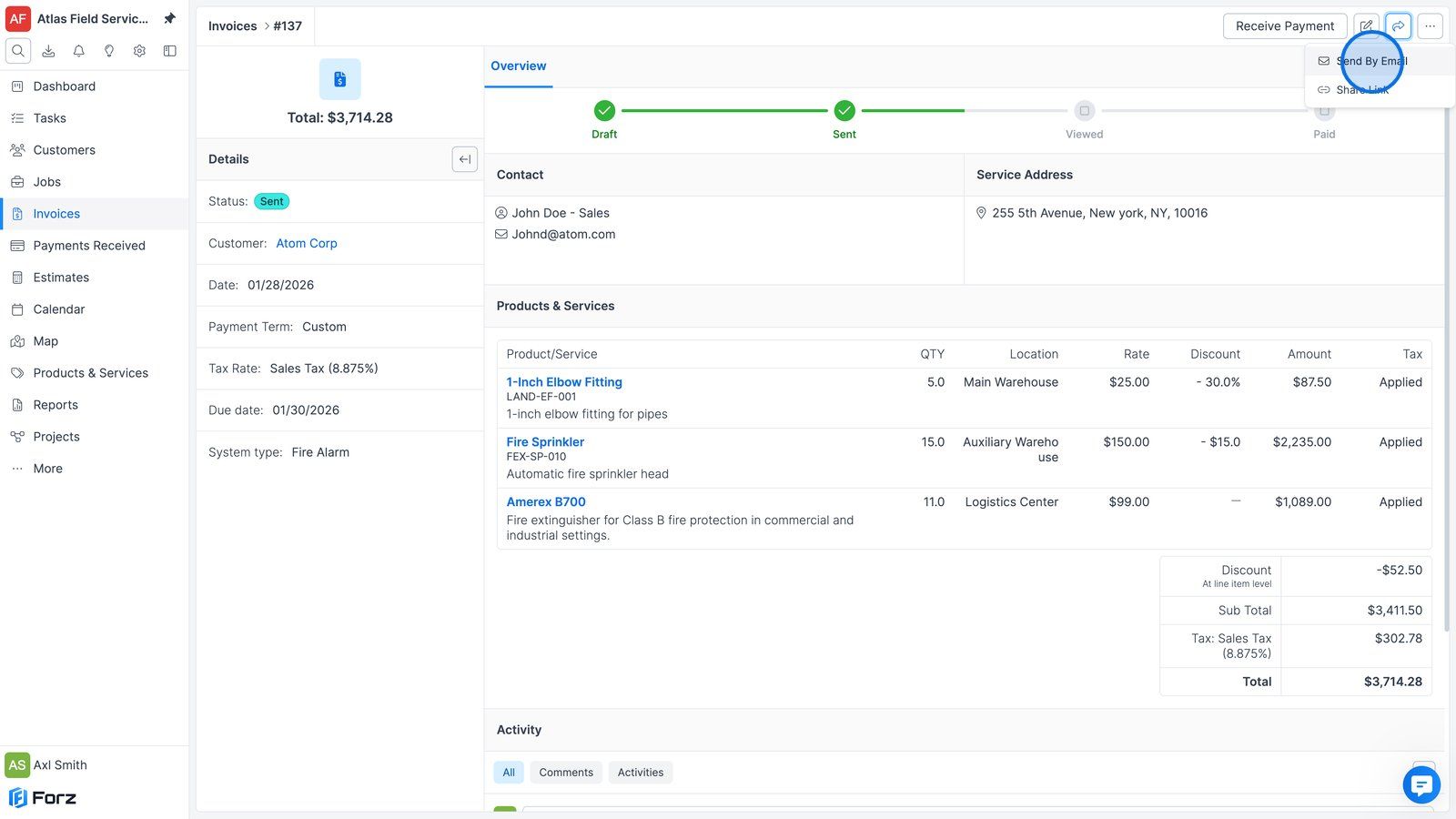Viewport: 1456px width, 819px height.
Task: Click the pin icon beside Atlas Field Services
Action: [169, 18]
